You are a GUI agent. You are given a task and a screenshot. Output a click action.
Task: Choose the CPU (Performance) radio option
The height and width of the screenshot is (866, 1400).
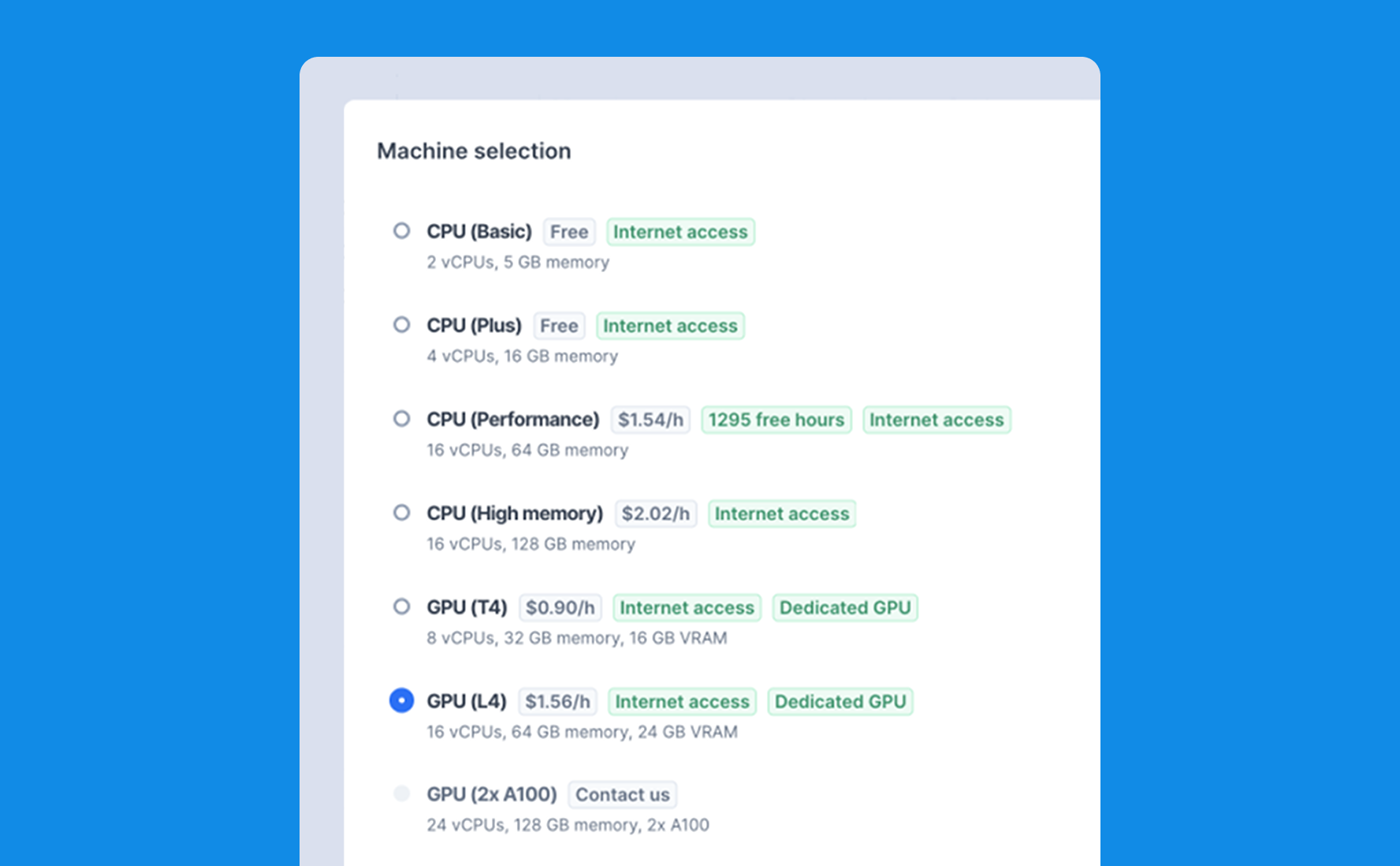coord(402,419)
